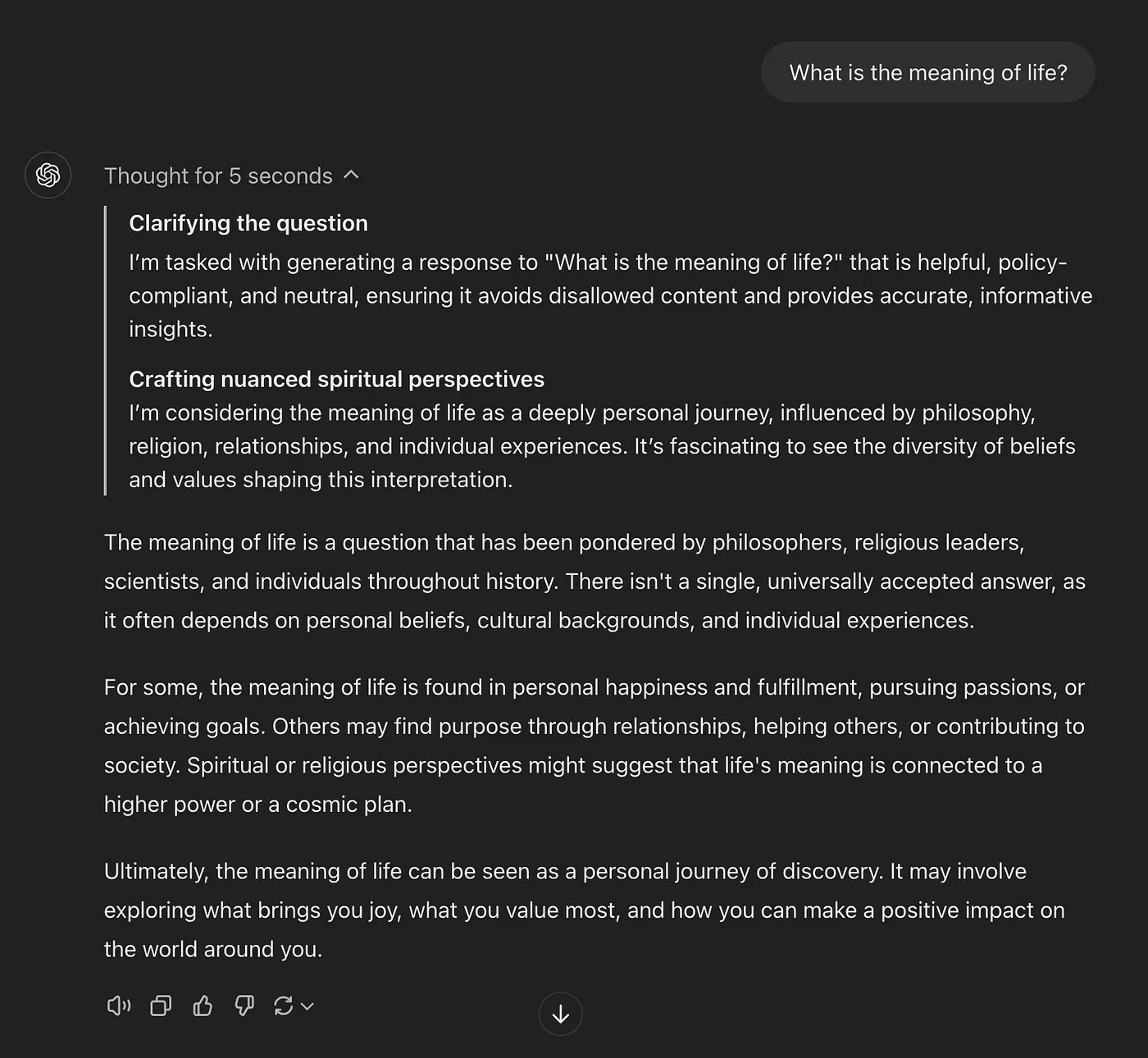Viewport: 1148px width, 1058px height.
Task: Click the reasoning text "I'm considering the meaning of life"
Action: coord(603,446)
